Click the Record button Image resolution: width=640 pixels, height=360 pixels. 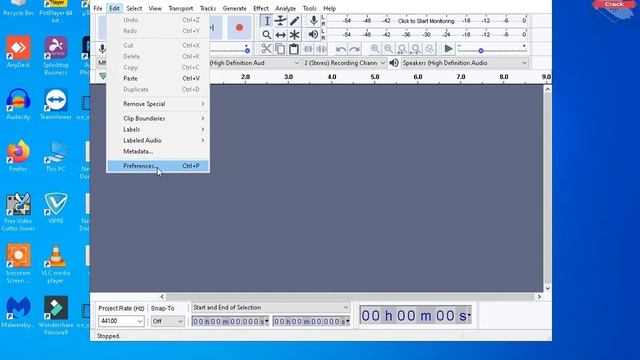tap(240, 27)
